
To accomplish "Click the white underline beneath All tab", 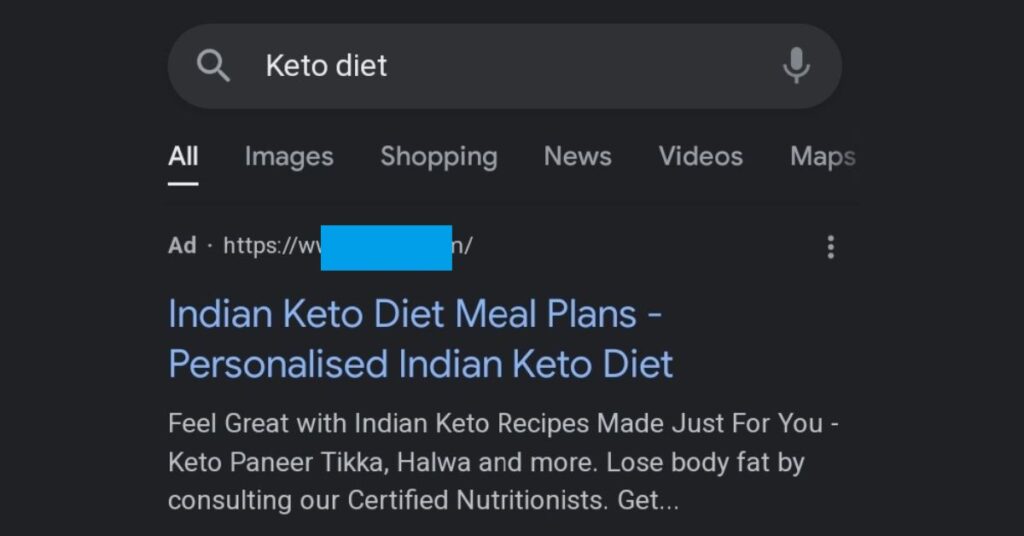I will pyautogui.click(x=183, y=183).
